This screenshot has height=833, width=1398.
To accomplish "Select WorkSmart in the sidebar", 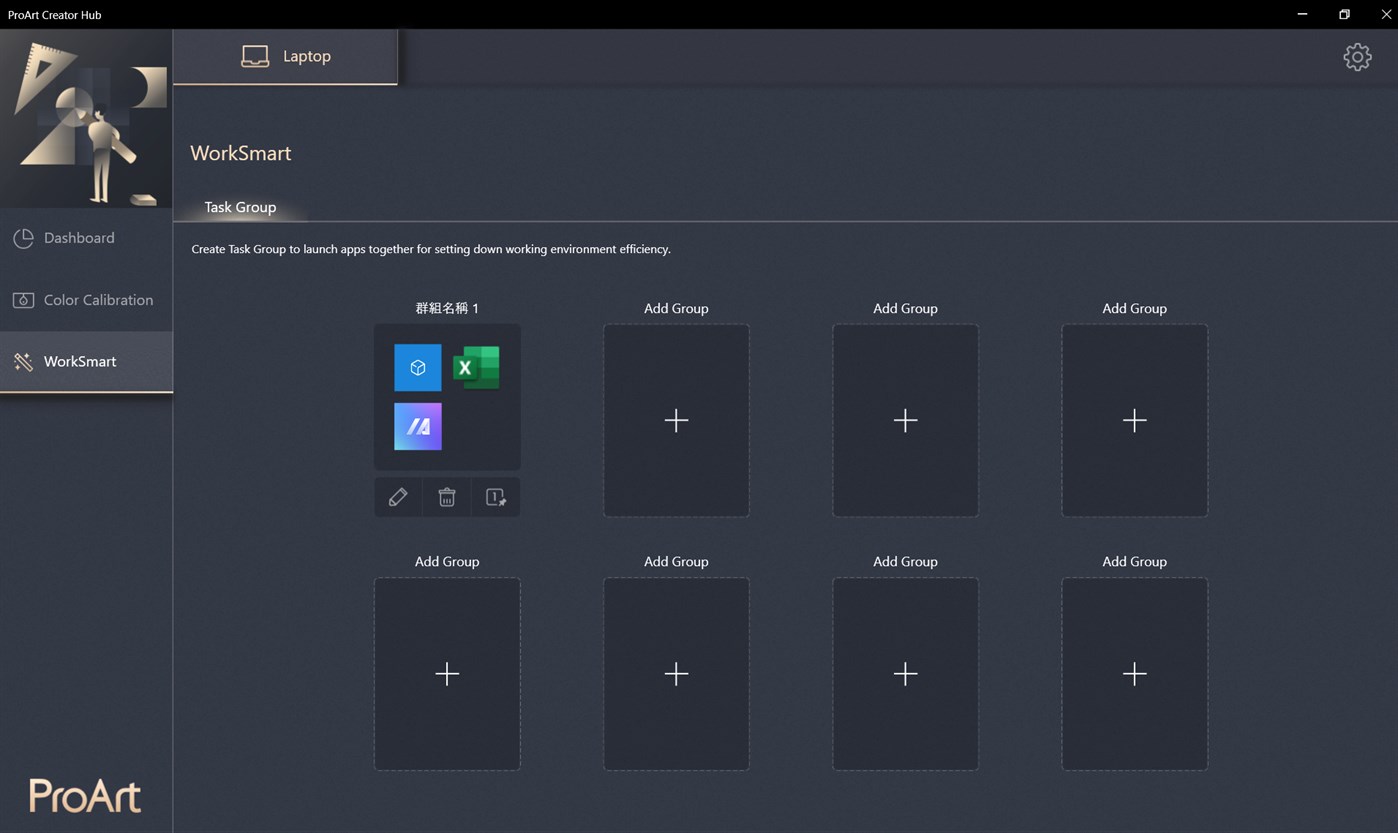I will click(x=86, y=361).
